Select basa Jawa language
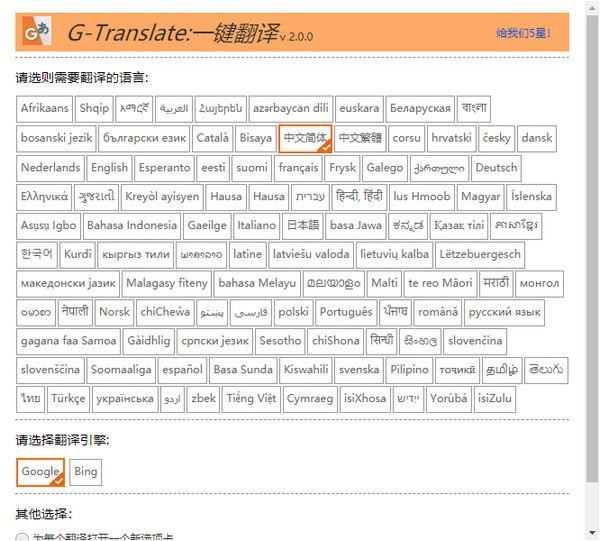The image size is (600, 541). click(355, 226)
